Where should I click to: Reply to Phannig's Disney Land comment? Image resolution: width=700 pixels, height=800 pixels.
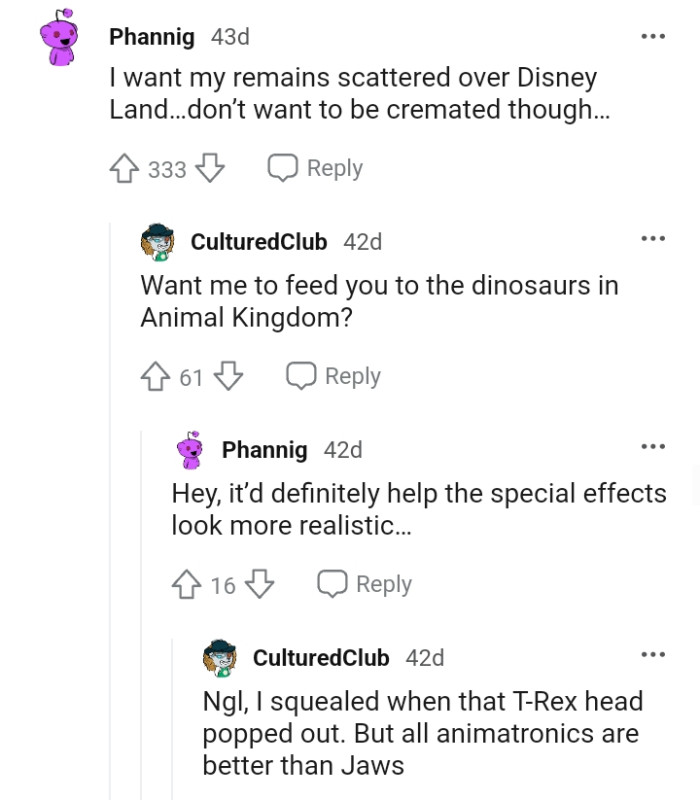pos(315,167)
